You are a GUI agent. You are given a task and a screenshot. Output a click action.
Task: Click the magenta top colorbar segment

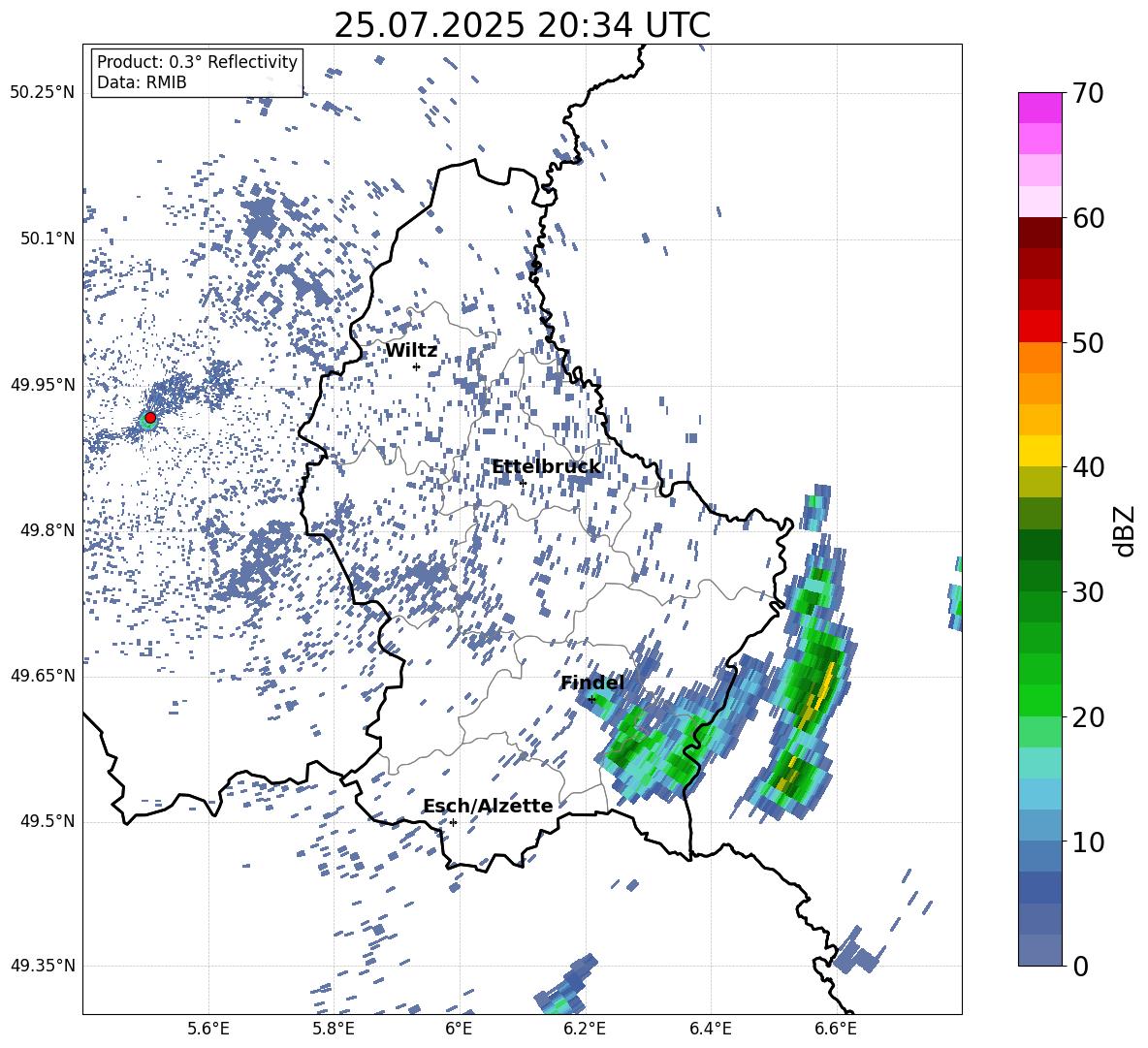pos(1039,108)
